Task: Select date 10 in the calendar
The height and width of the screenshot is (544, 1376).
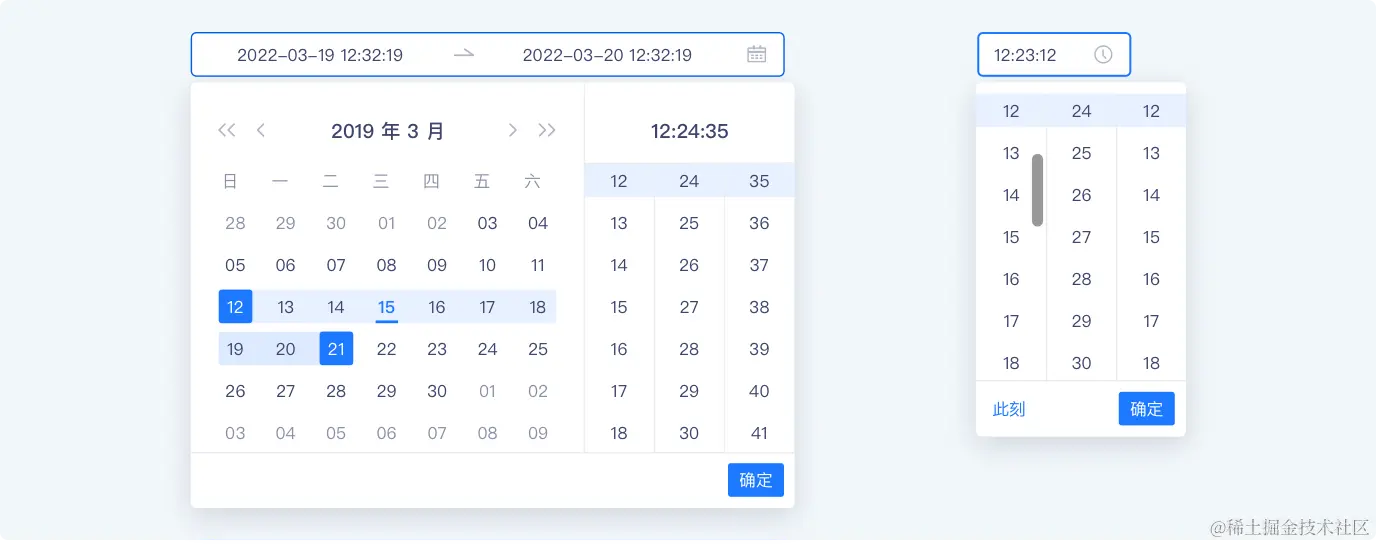Action: 487,265
